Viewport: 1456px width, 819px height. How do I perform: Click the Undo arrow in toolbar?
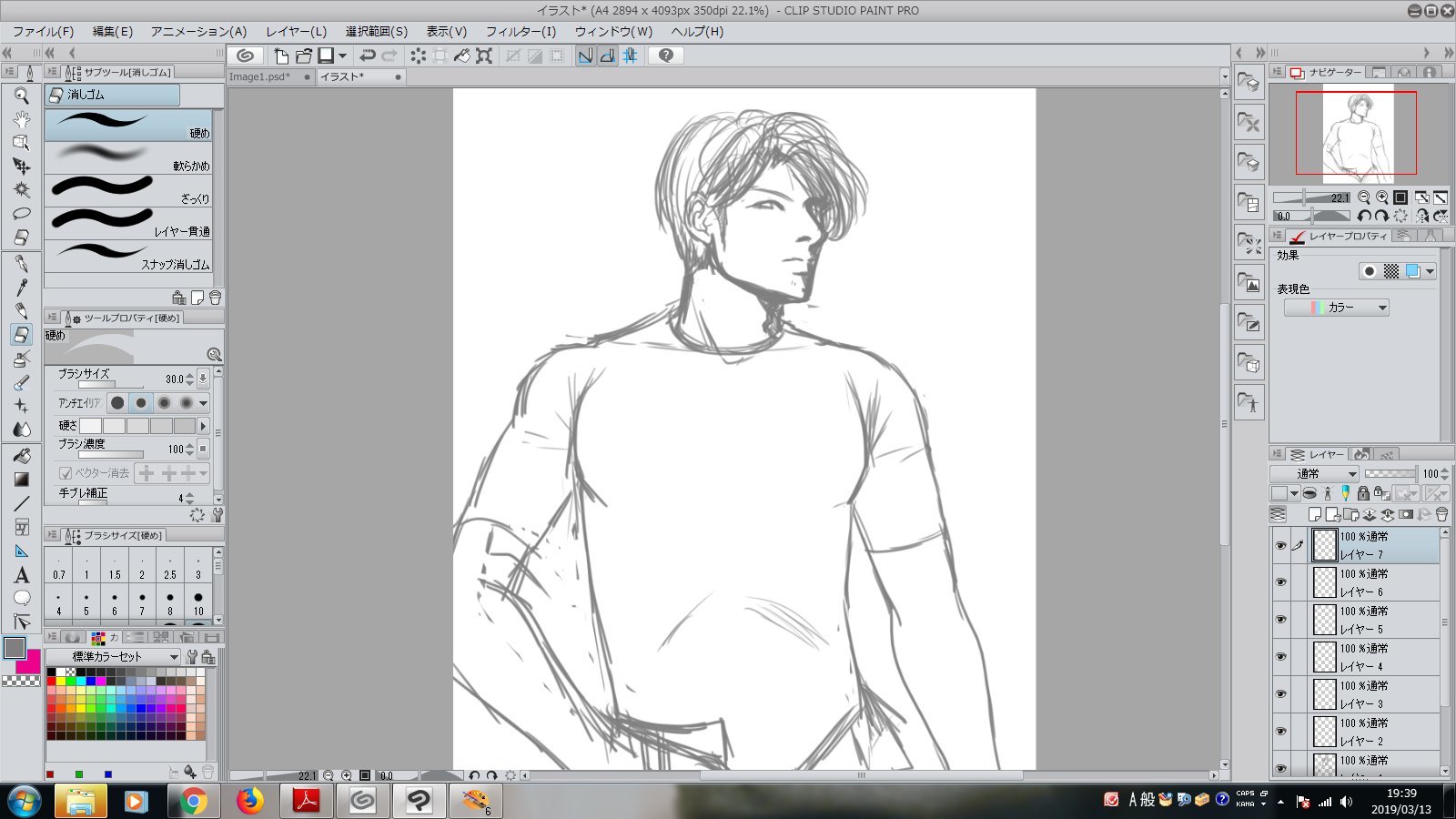[368, 56]
